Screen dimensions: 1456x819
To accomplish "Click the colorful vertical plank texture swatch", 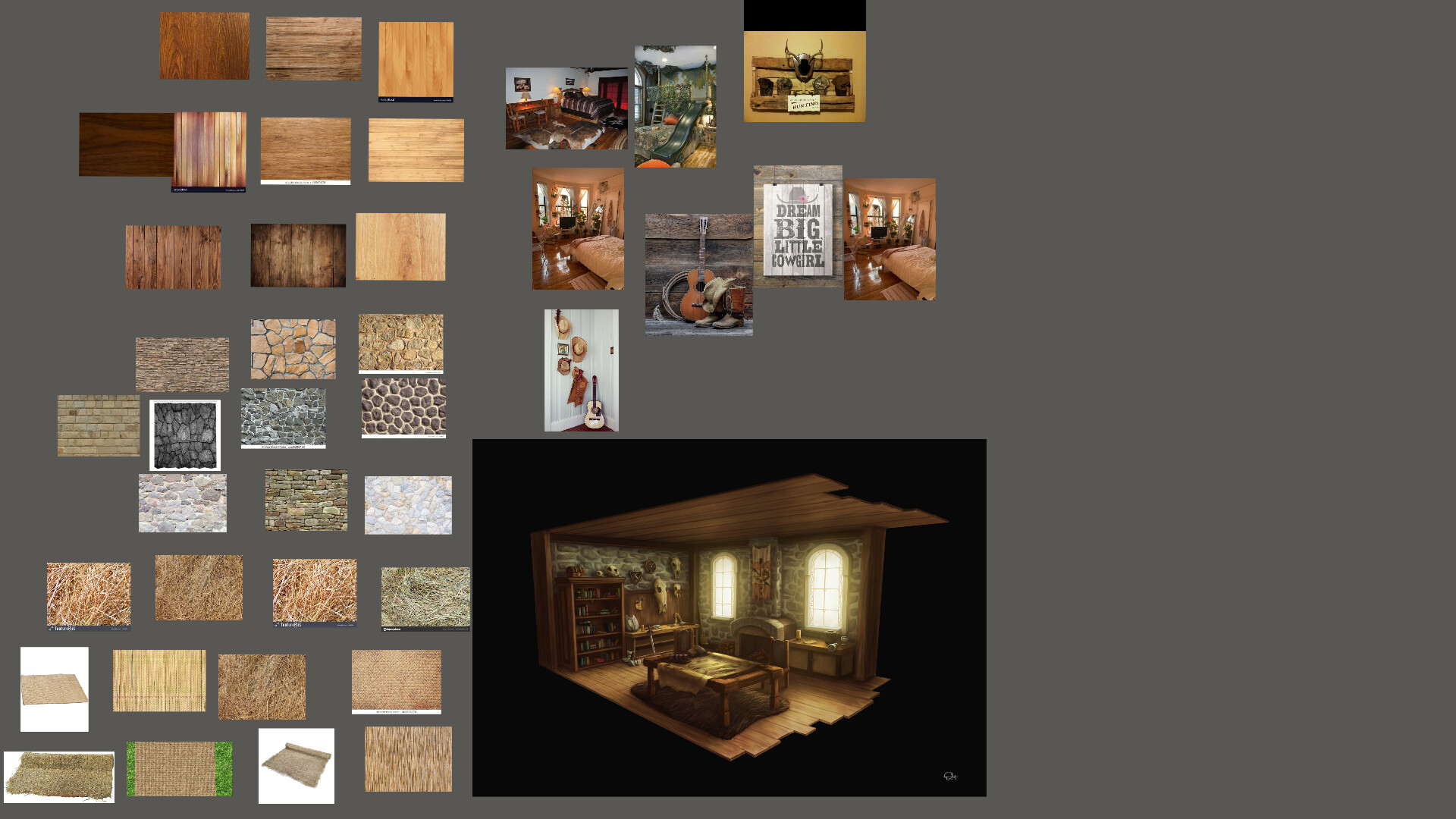I will (x=209, y=150).
